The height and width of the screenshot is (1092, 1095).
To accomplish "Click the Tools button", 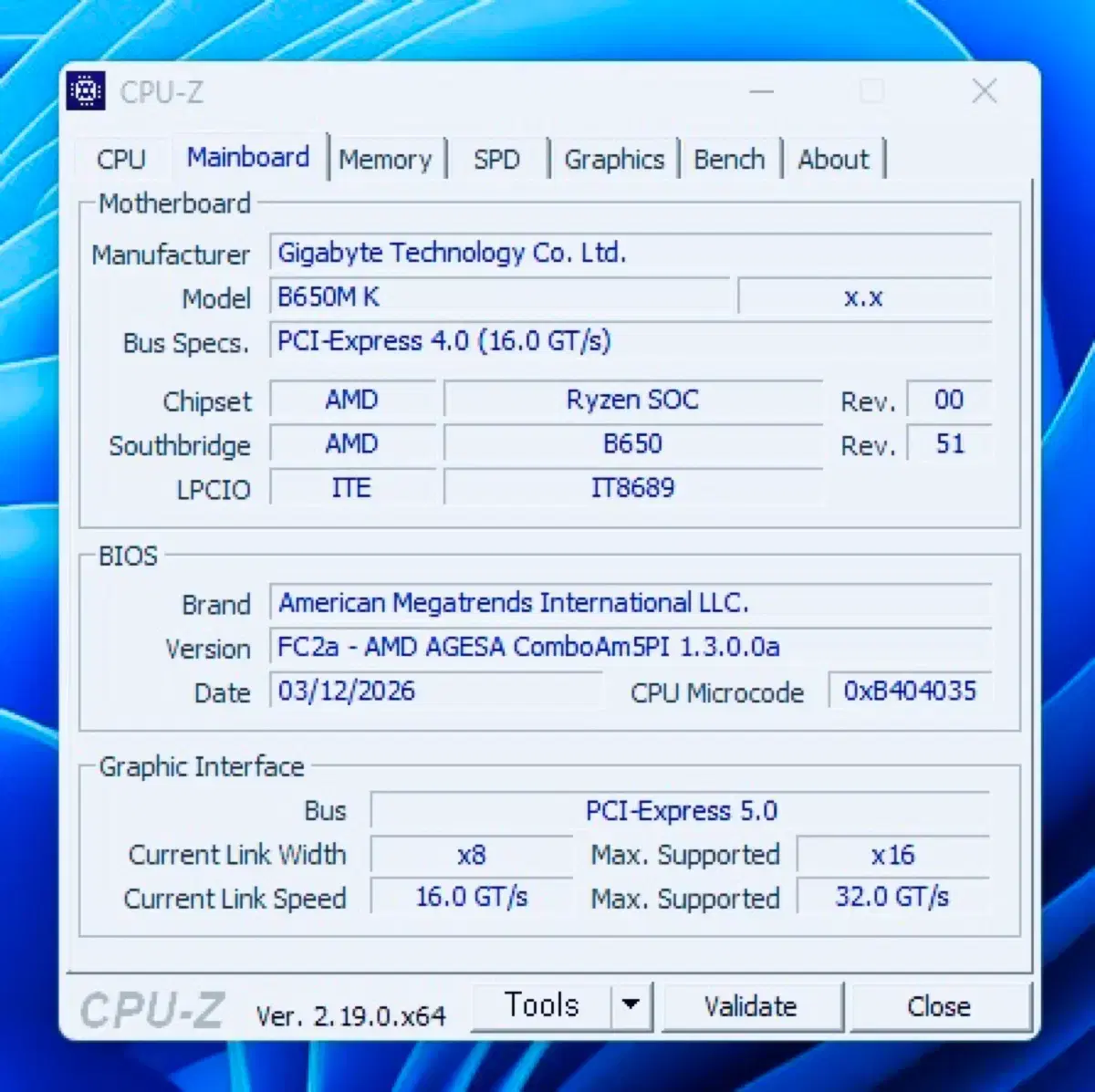I will [x=542, y=1005].
